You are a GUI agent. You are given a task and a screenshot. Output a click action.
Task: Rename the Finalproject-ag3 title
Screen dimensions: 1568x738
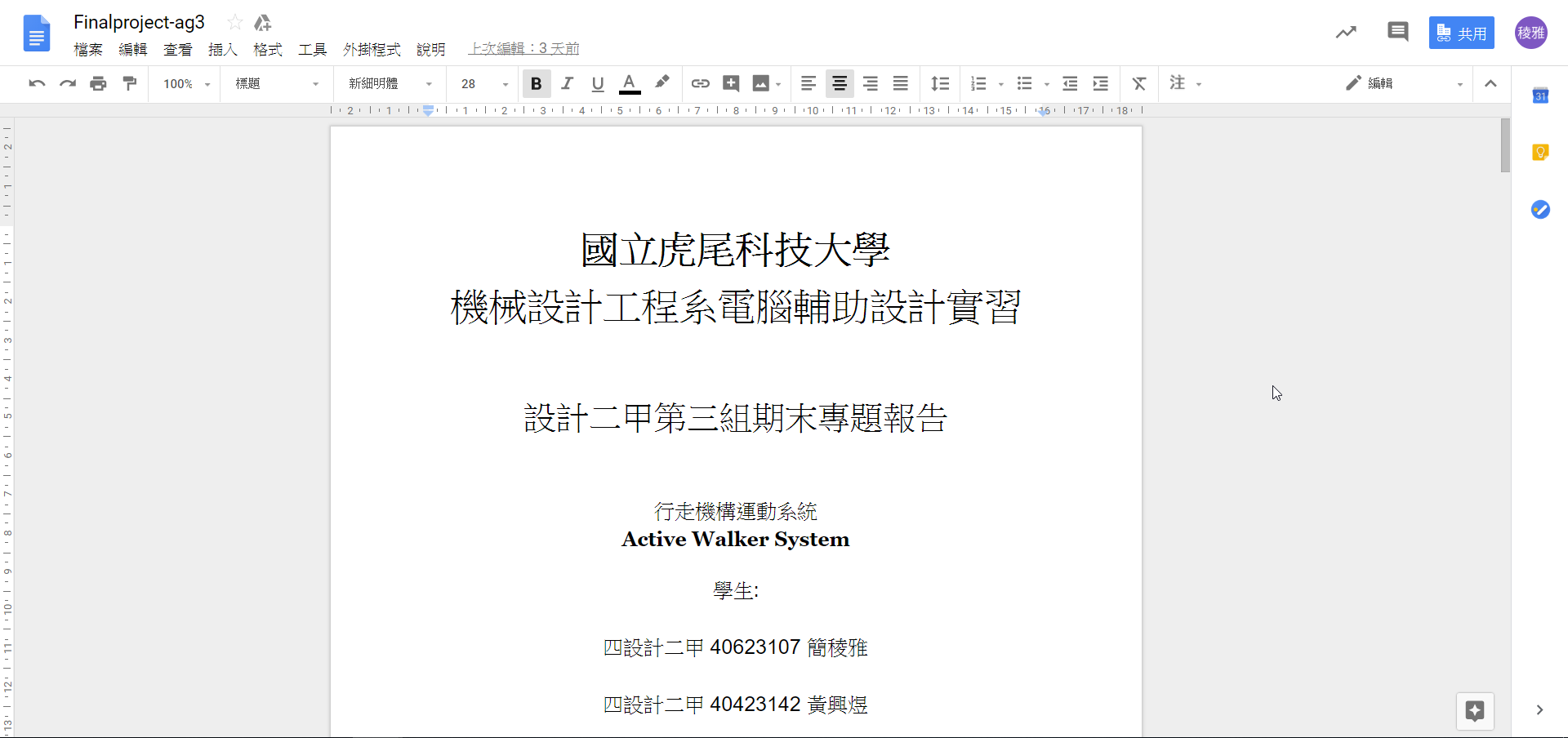pos(139,23)
